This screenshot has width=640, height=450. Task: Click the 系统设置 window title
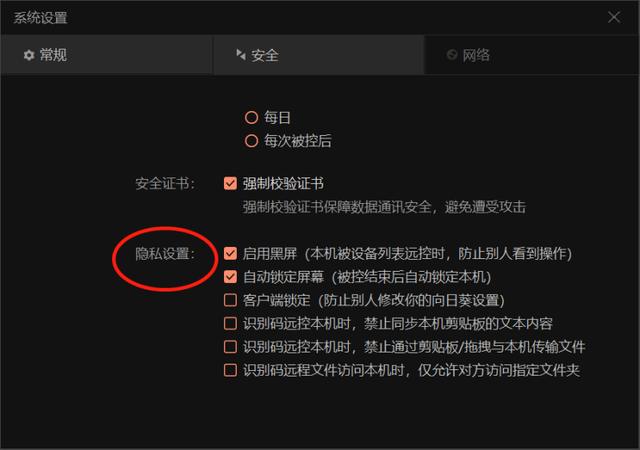coord(40,18)
